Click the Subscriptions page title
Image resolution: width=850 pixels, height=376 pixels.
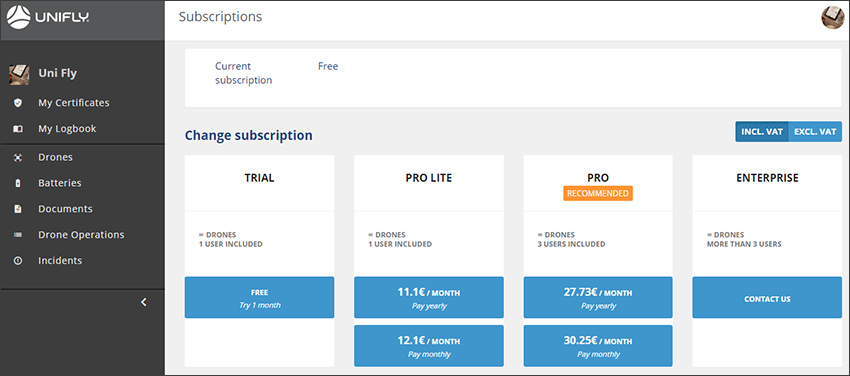tap(221, 17)
